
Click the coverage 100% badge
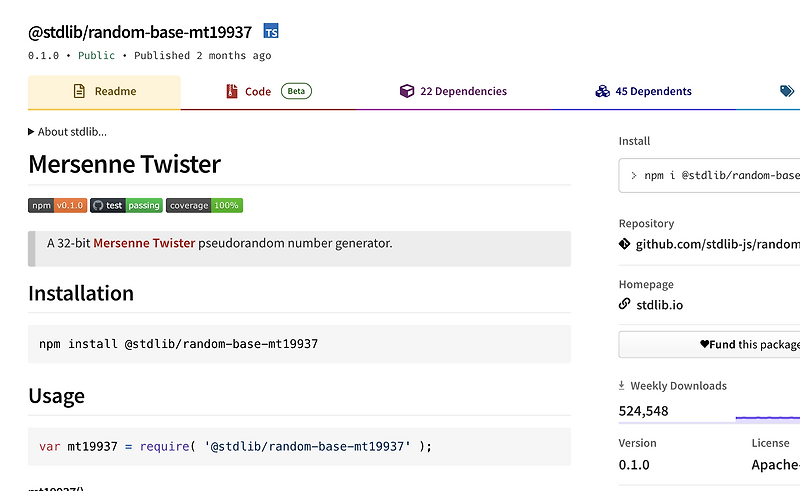coord(204,205)
